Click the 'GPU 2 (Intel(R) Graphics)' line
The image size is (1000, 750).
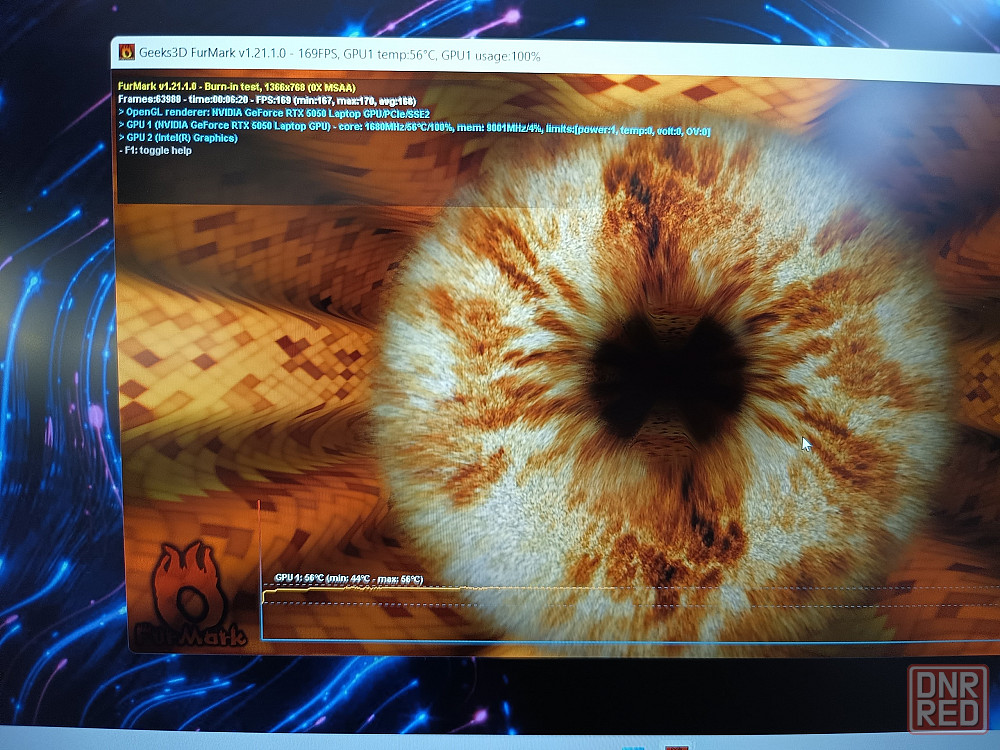177,138
